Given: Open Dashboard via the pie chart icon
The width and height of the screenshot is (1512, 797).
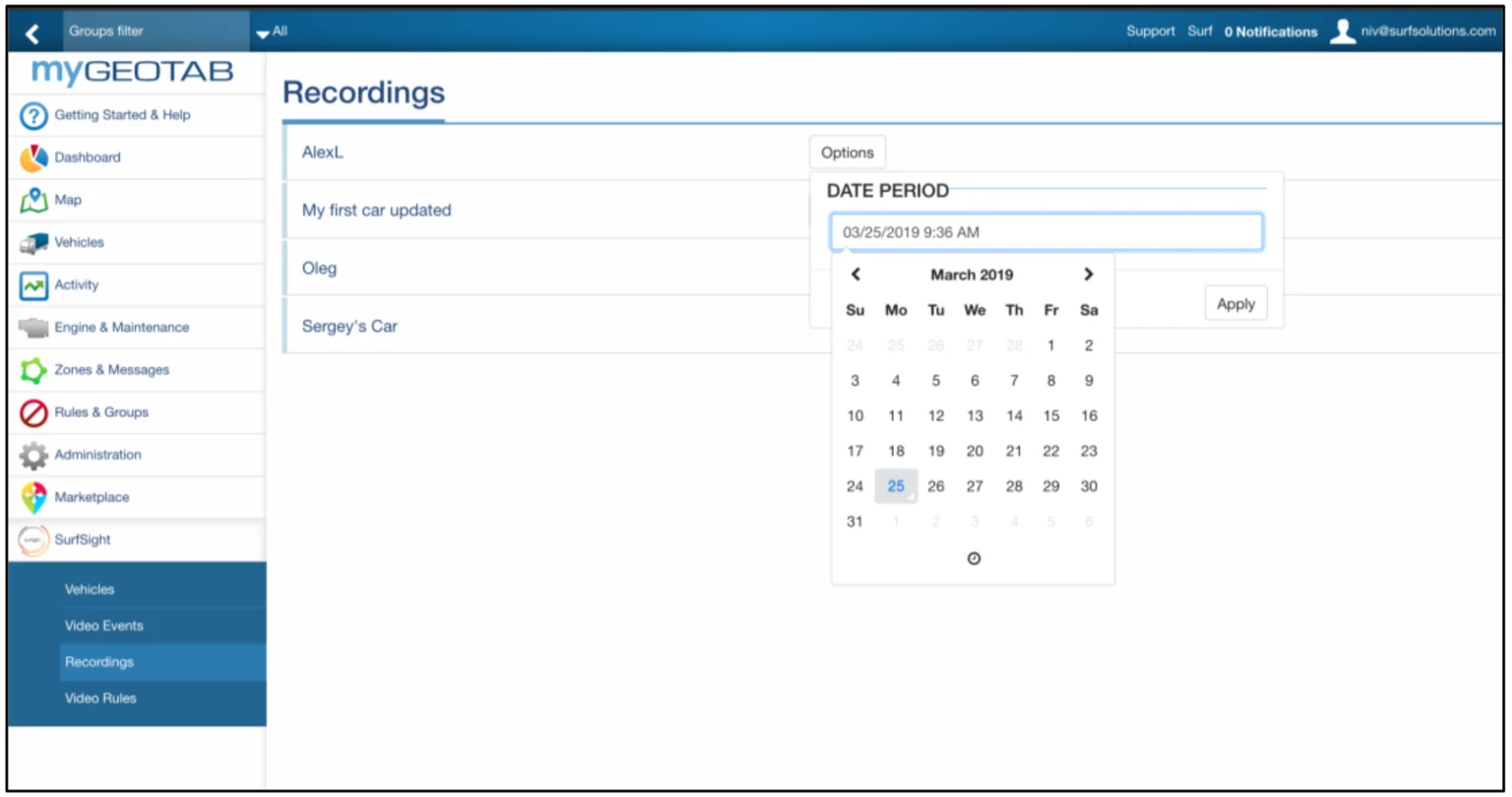Looking at the screenshot, I should (33, 158).
